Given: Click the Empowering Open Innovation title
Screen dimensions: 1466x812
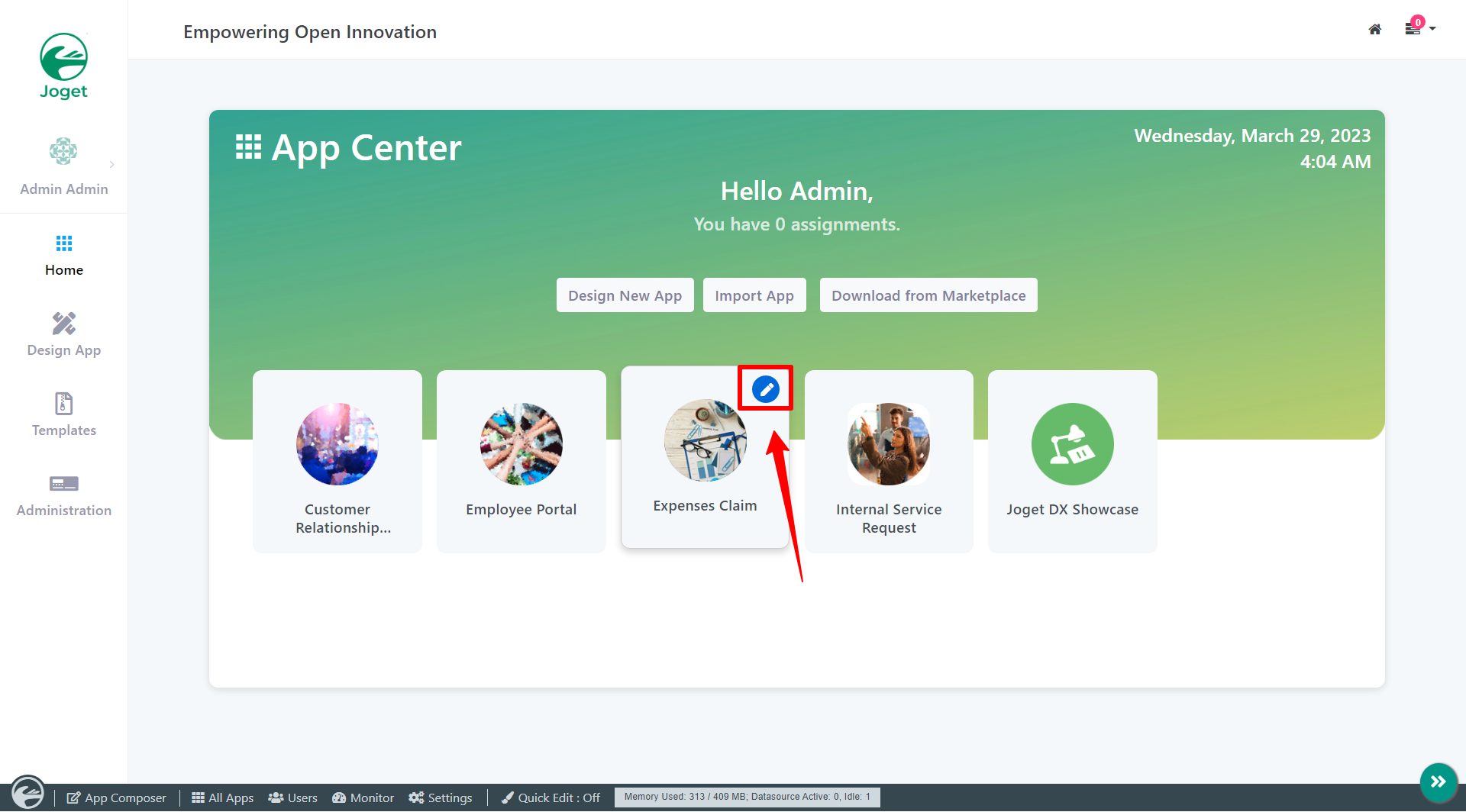Looking at the screenshot, I should (310, 32).
